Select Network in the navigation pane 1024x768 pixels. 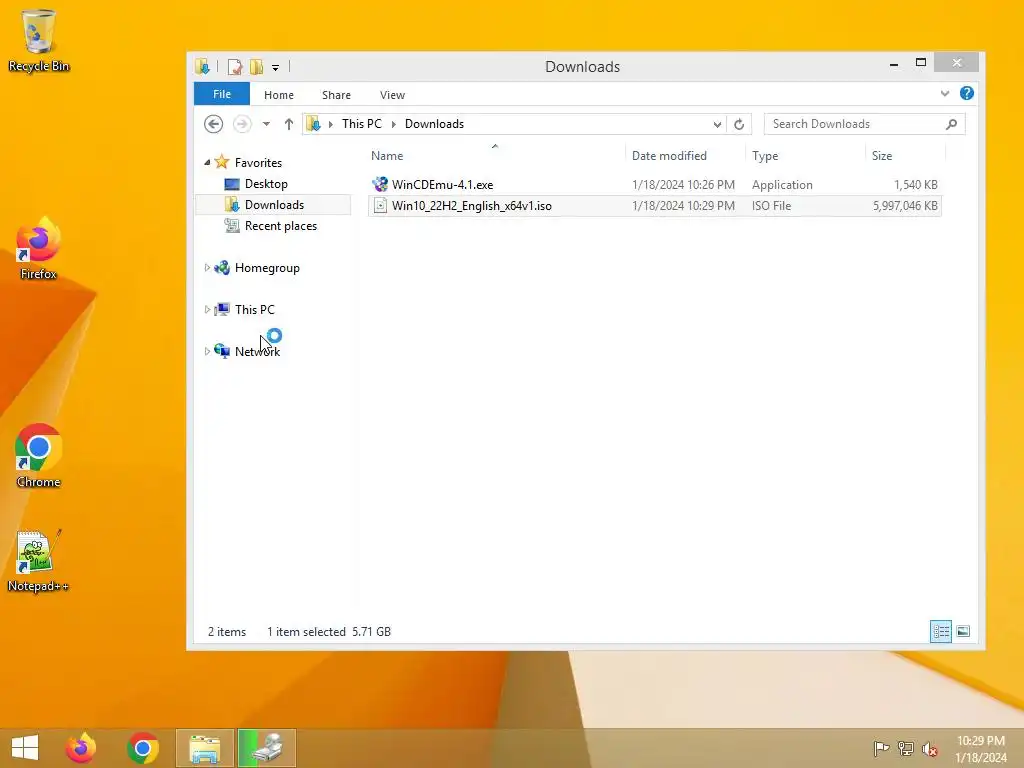coord(257,351)
